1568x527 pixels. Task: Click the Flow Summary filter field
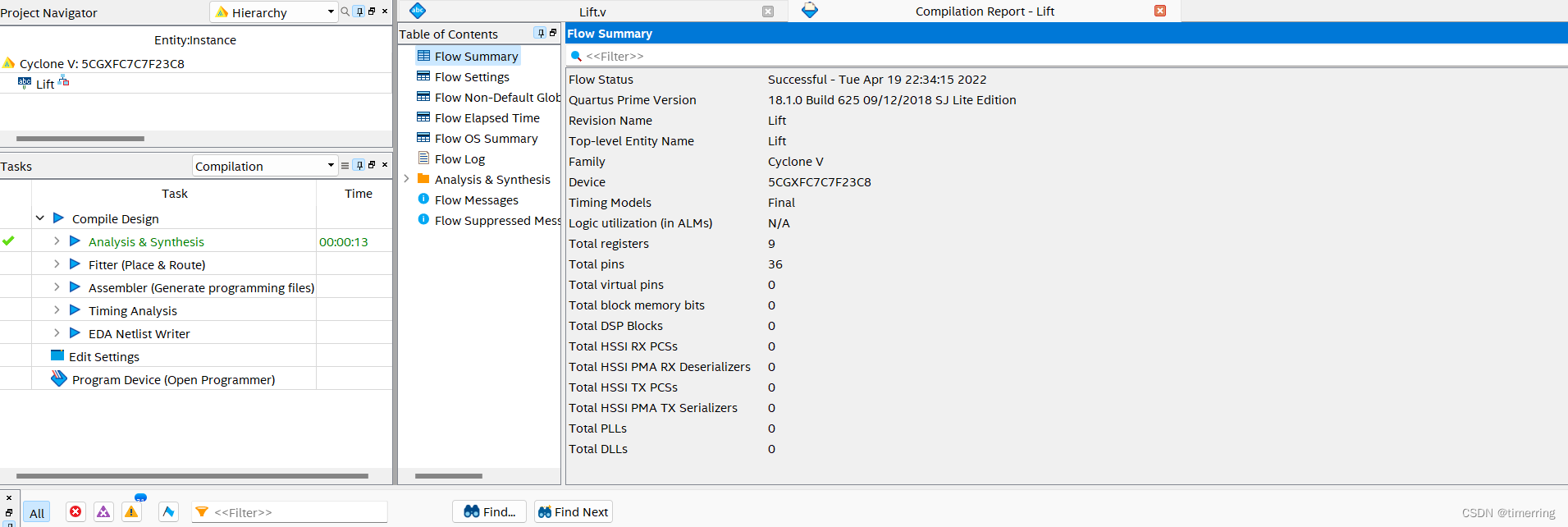1067,56
